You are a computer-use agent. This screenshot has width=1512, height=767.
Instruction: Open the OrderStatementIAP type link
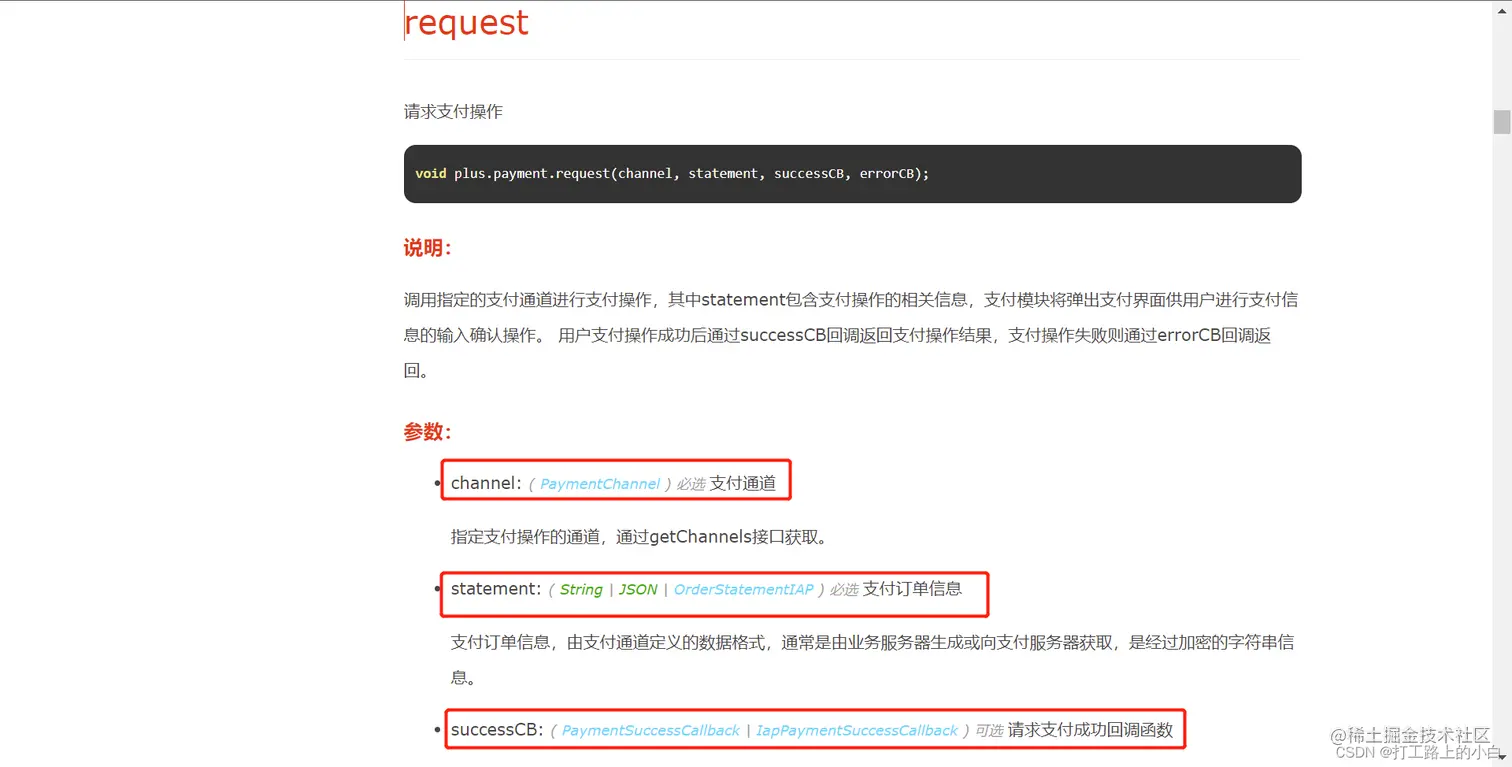743,590
